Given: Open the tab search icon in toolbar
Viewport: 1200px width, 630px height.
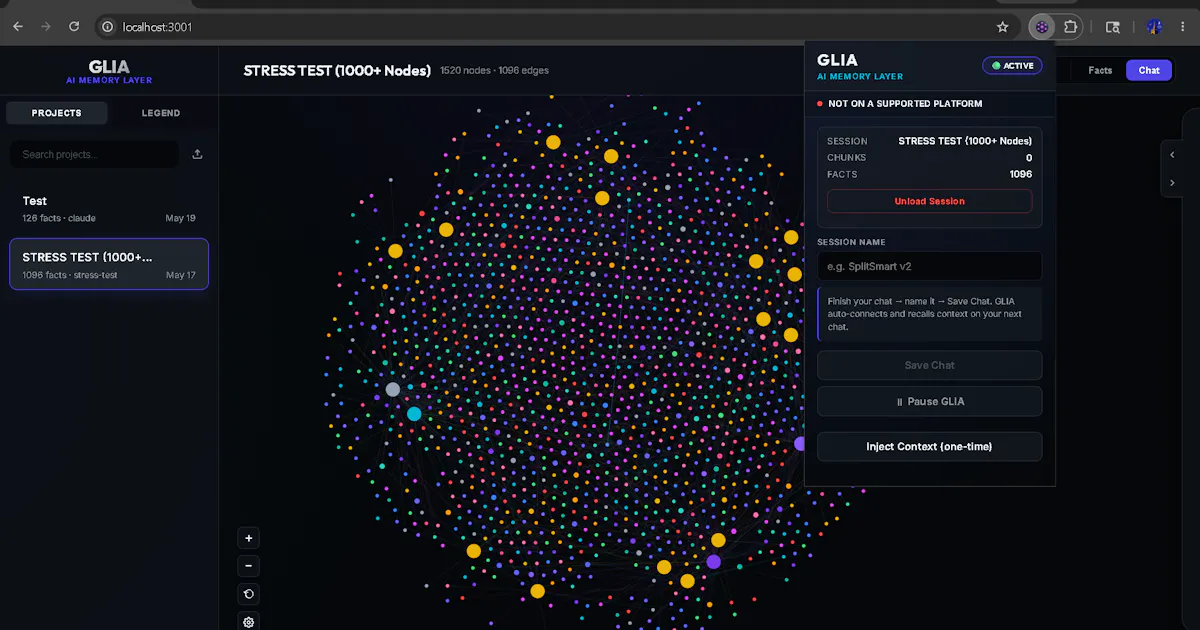Looking at the screenshot, I should coord(1113,27).
